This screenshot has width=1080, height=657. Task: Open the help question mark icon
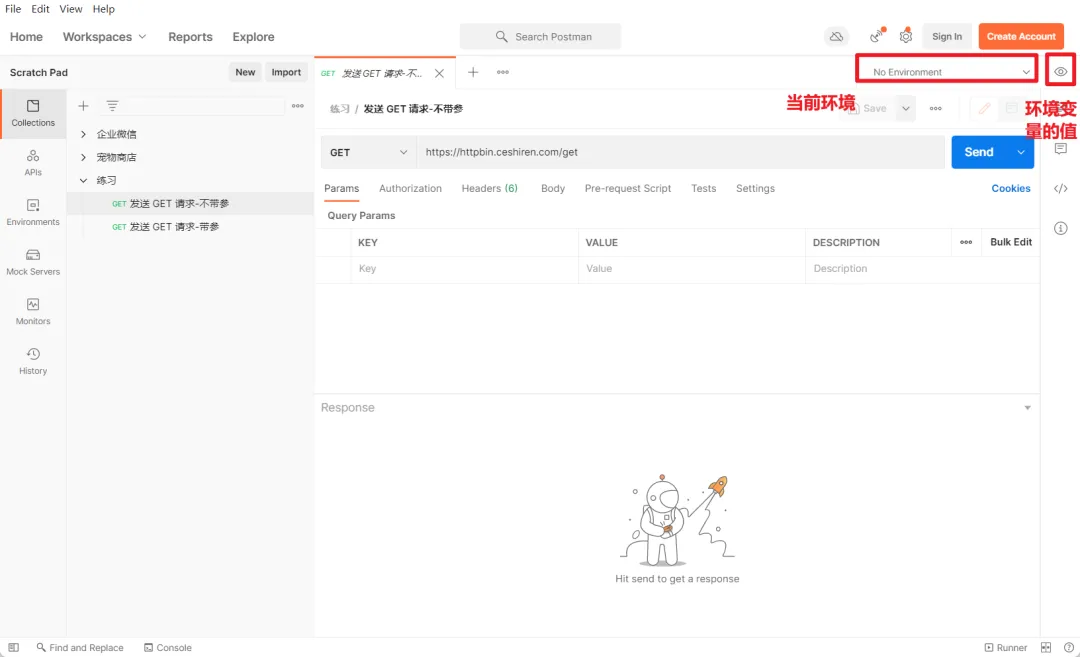tap(1069, 647)
